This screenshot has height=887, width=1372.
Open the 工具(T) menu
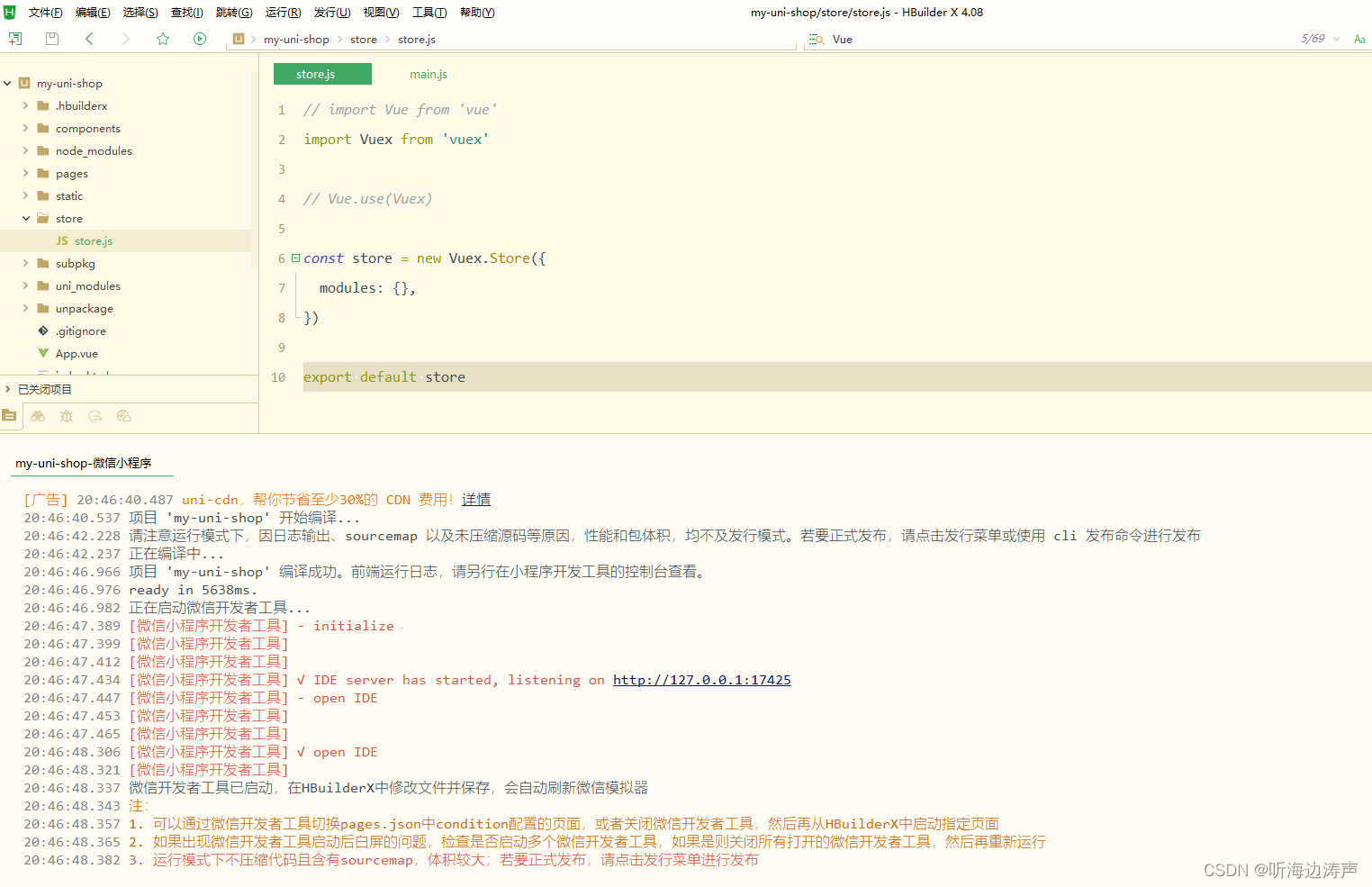[x=429, y=13]
